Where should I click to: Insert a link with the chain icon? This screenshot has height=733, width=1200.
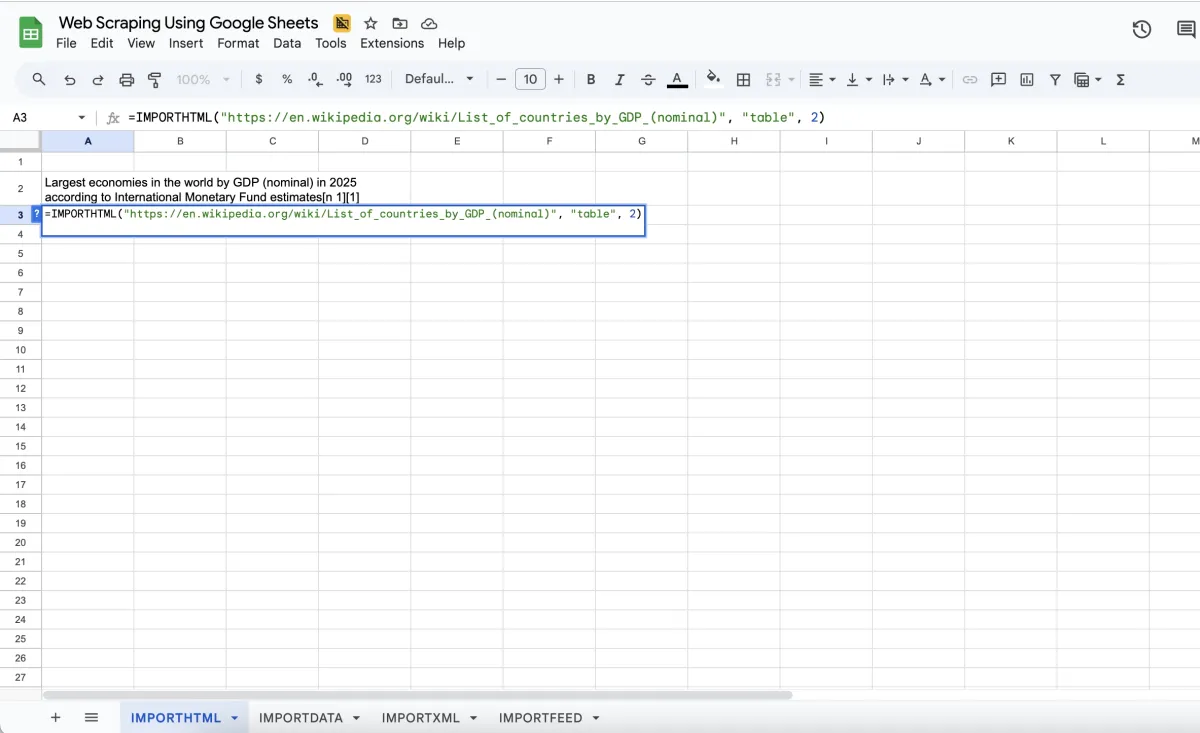(x=969, y=79)
